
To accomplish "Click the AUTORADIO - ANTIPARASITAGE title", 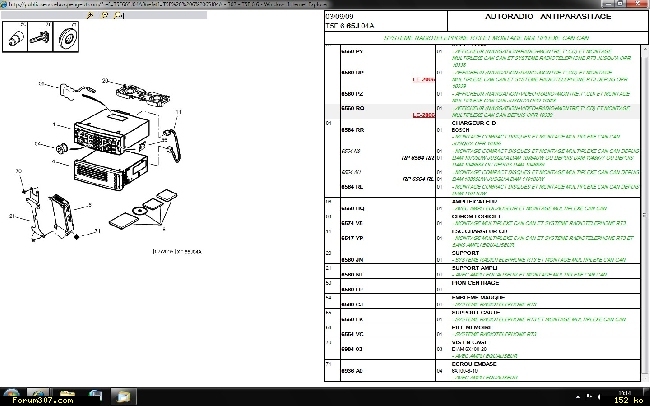I will pos(548,17).
